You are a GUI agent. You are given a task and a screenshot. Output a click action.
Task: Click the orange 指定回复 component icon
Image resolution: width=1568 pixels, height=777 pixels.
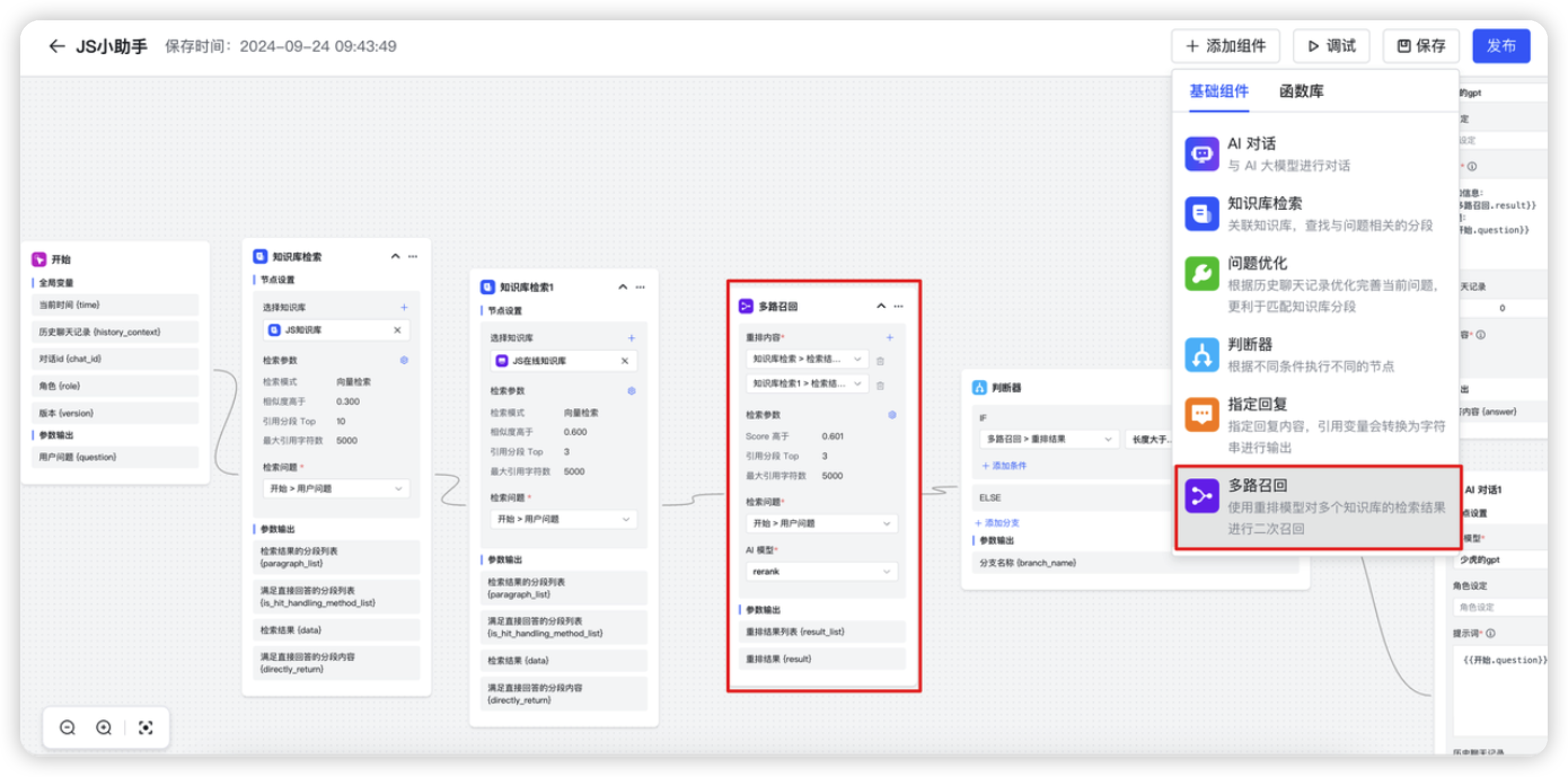[x=1201, y=414]
